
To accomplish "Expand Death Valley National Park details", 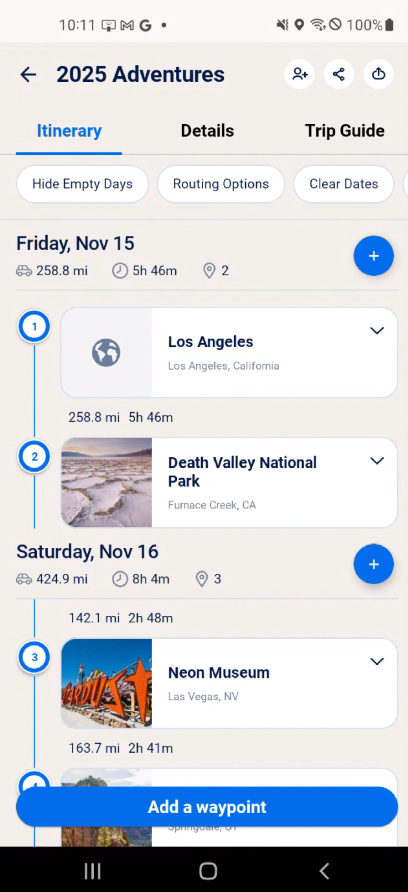I will coord(377,461).
